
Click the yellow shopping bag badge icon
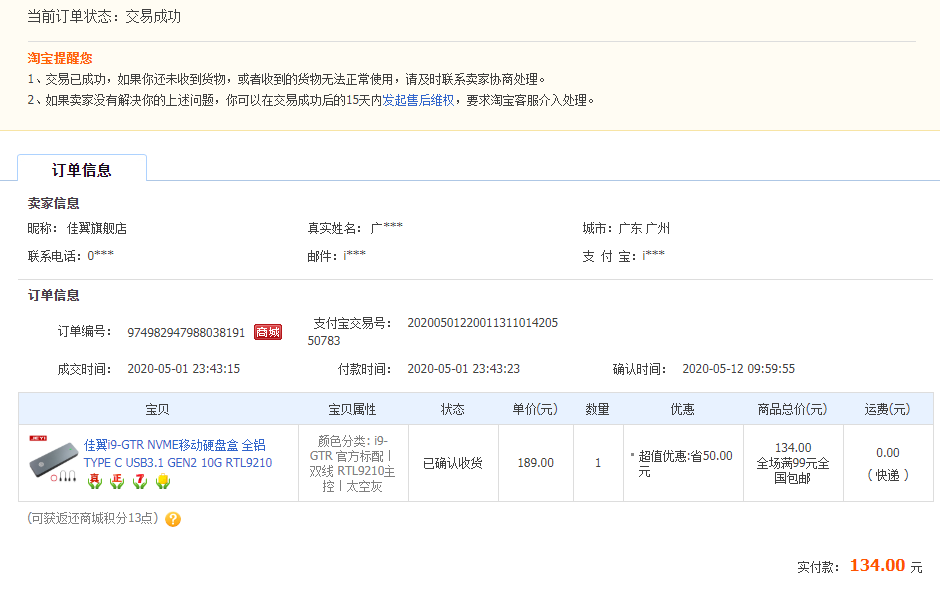[163, 481]
